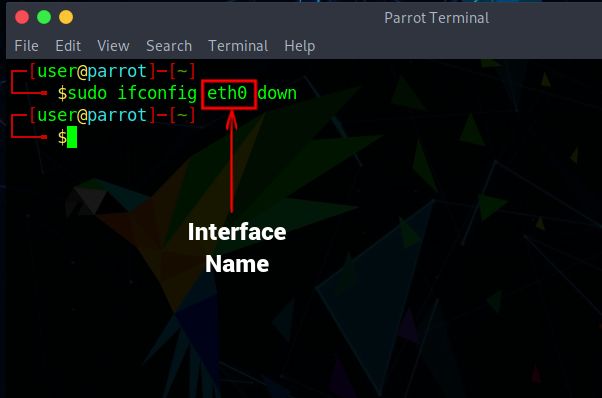Click the green window control button
The image size is (602, 398).
pos(44,17)
